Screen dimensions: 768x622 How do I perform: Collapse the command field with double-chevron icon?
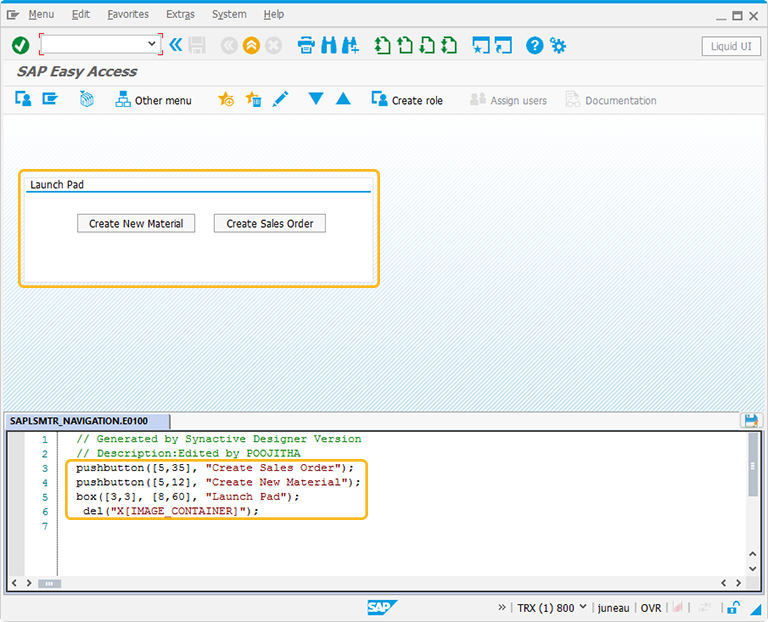click(175, 45)
